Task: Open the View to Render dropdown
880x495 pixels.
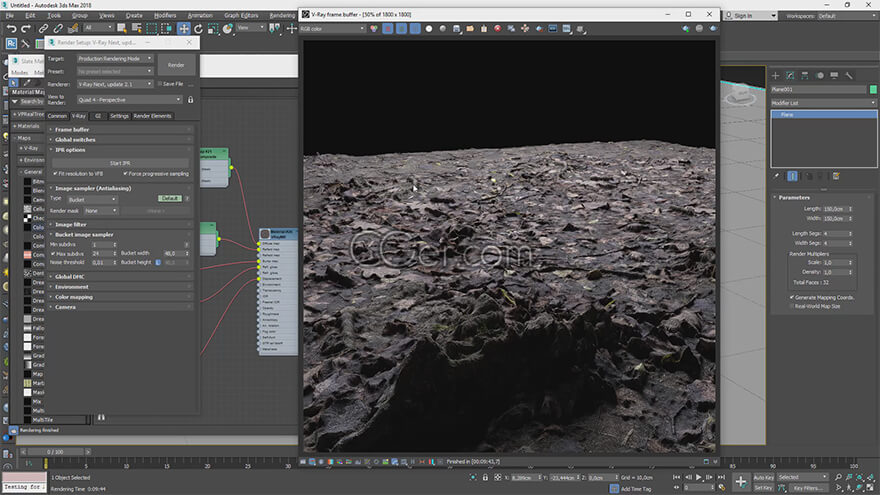Action: [x=129, y=99]
